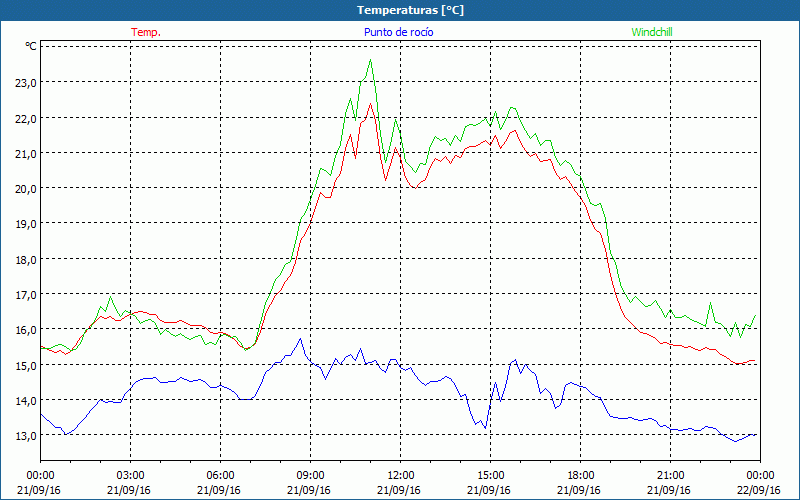The width and height of the screenshot is (800, 500).
Task: Click the 16,0 y-axis value
Action: (x=26, y=330)
